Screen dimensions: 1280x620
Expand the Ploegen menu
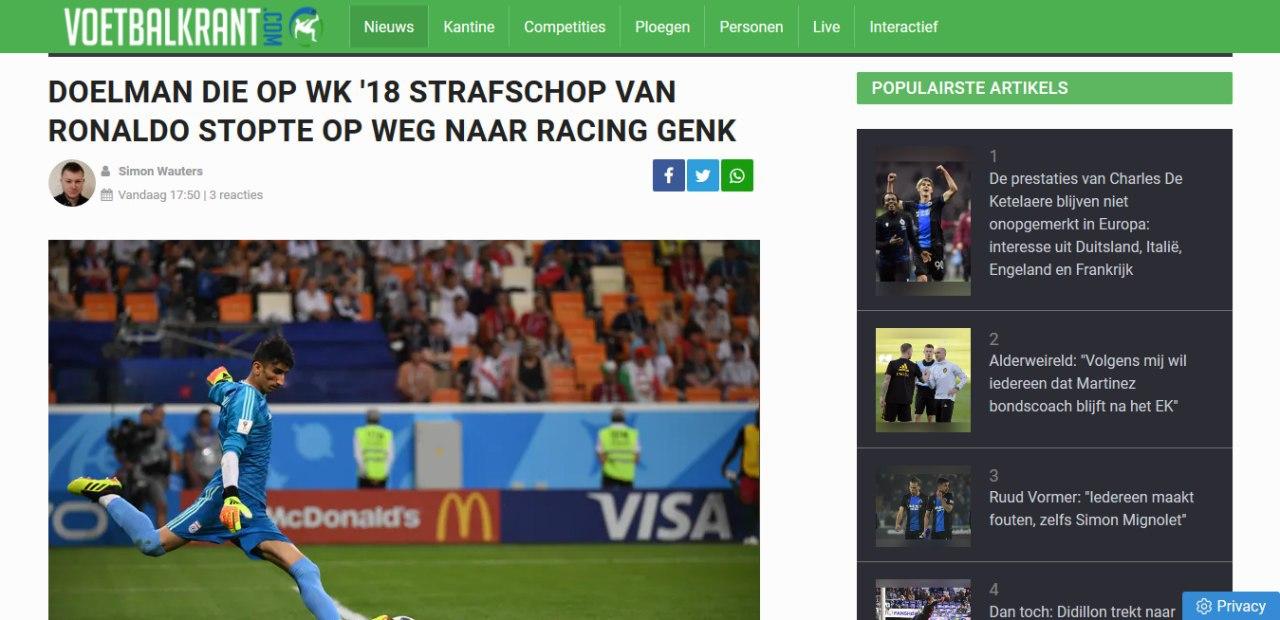click(663, 27)
